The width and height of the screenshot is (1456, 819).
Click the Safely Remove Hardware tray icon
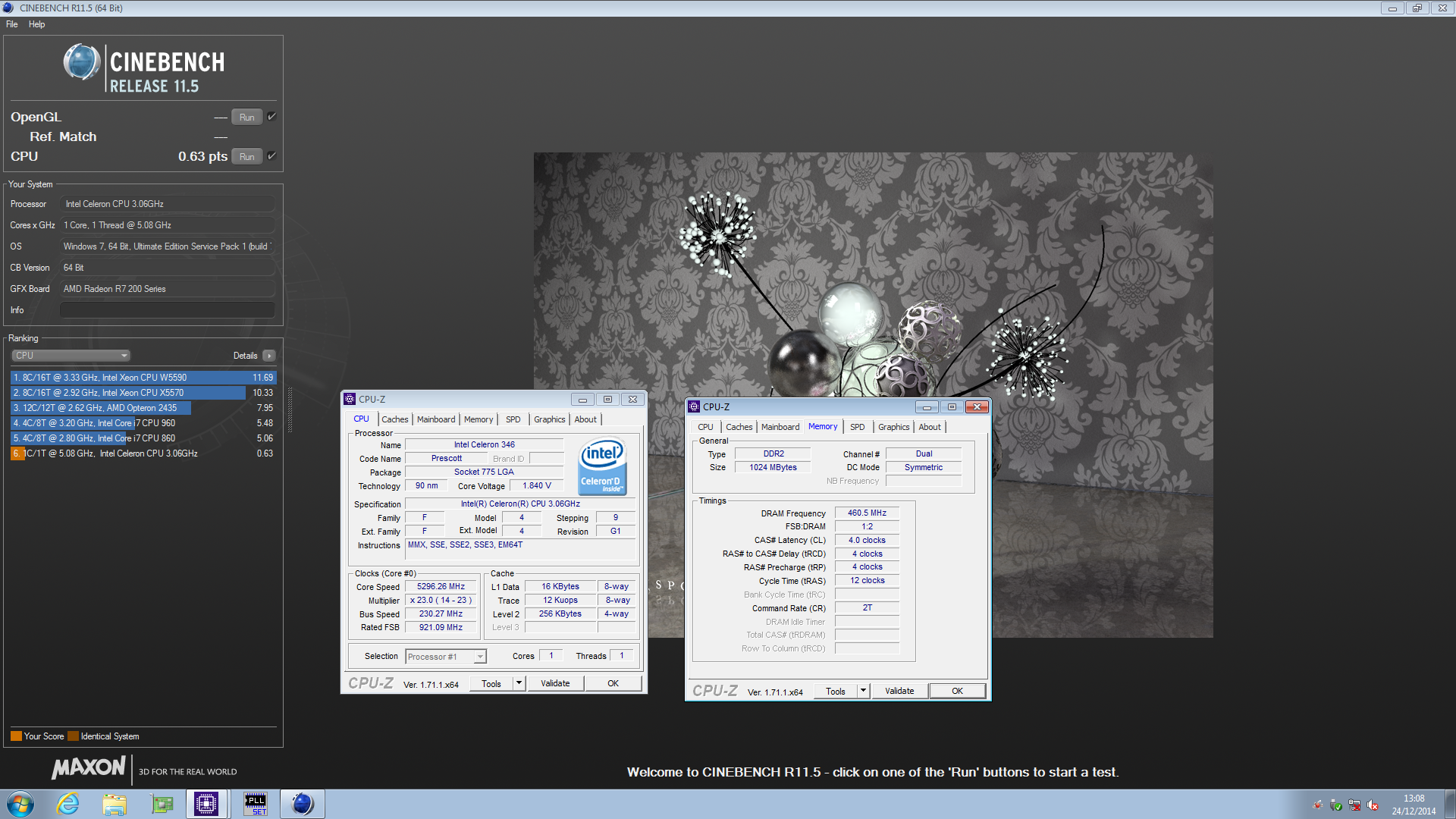pyautogui.click(x=1336, y=805)
